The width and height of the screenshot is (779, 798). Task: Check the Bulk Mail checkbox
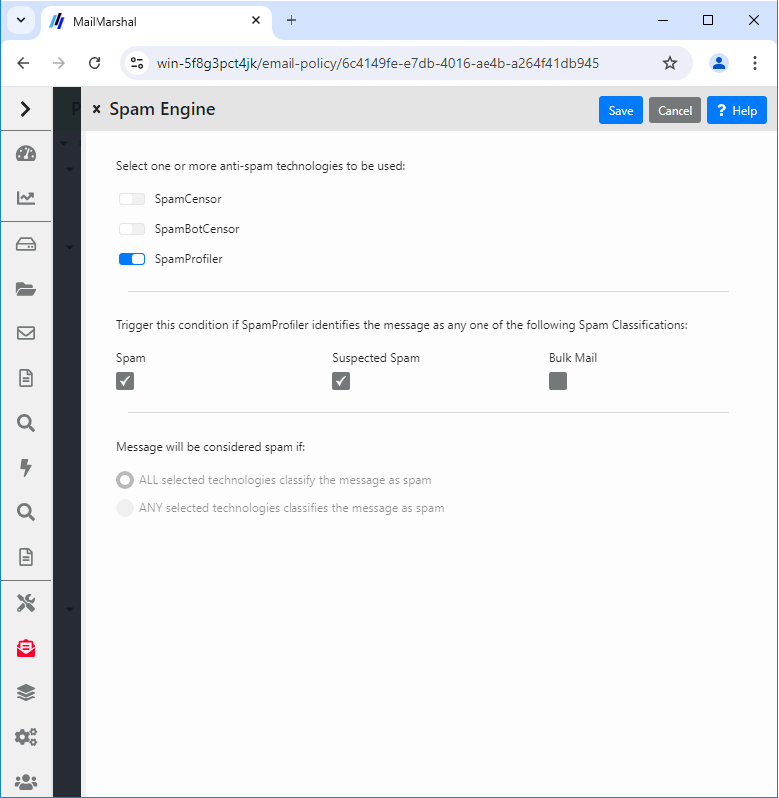tap(558, 381)
